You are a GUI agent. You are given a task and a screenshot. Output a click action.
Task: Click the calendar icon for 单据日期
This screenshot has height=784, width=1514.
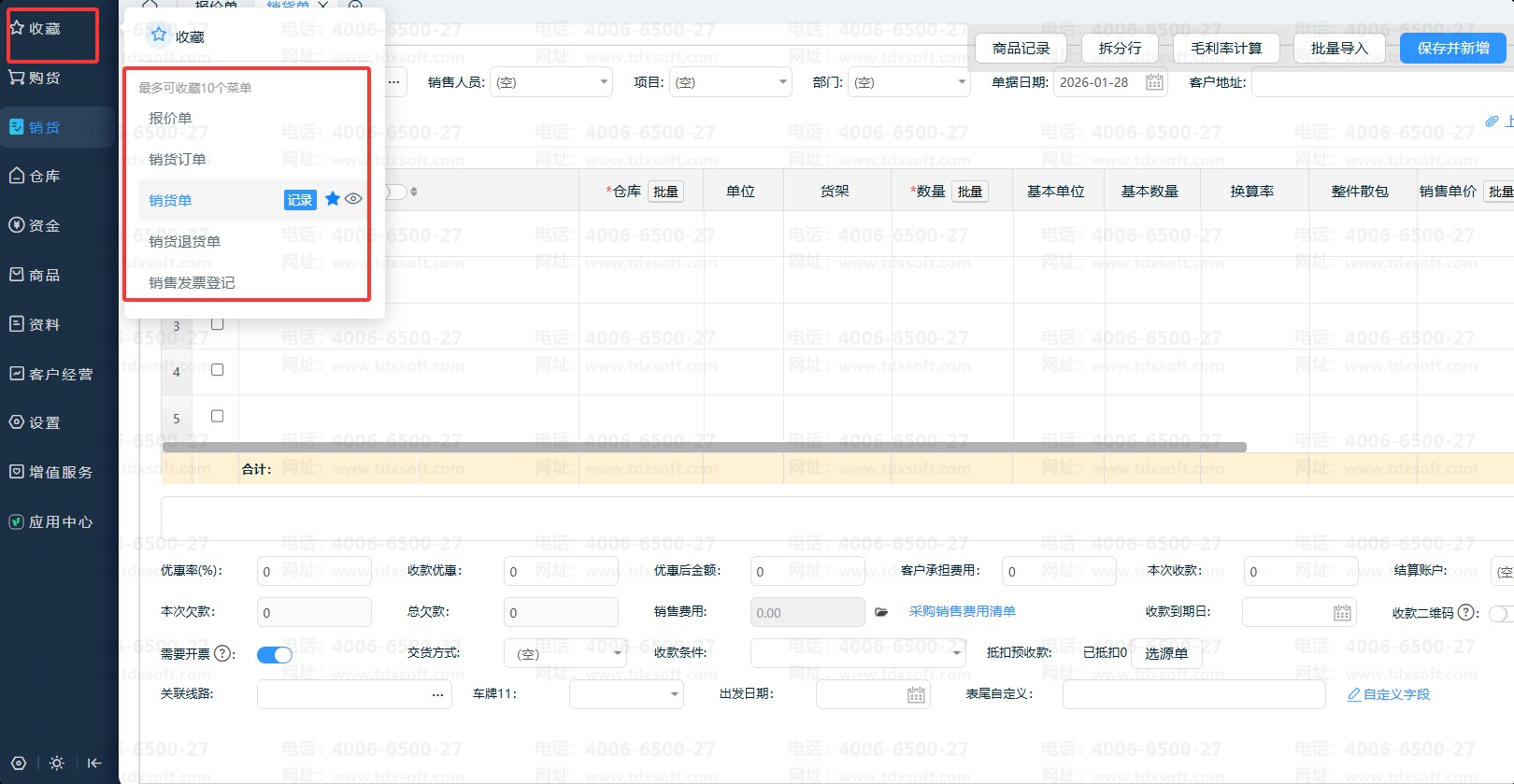(x=1154, y=82)
